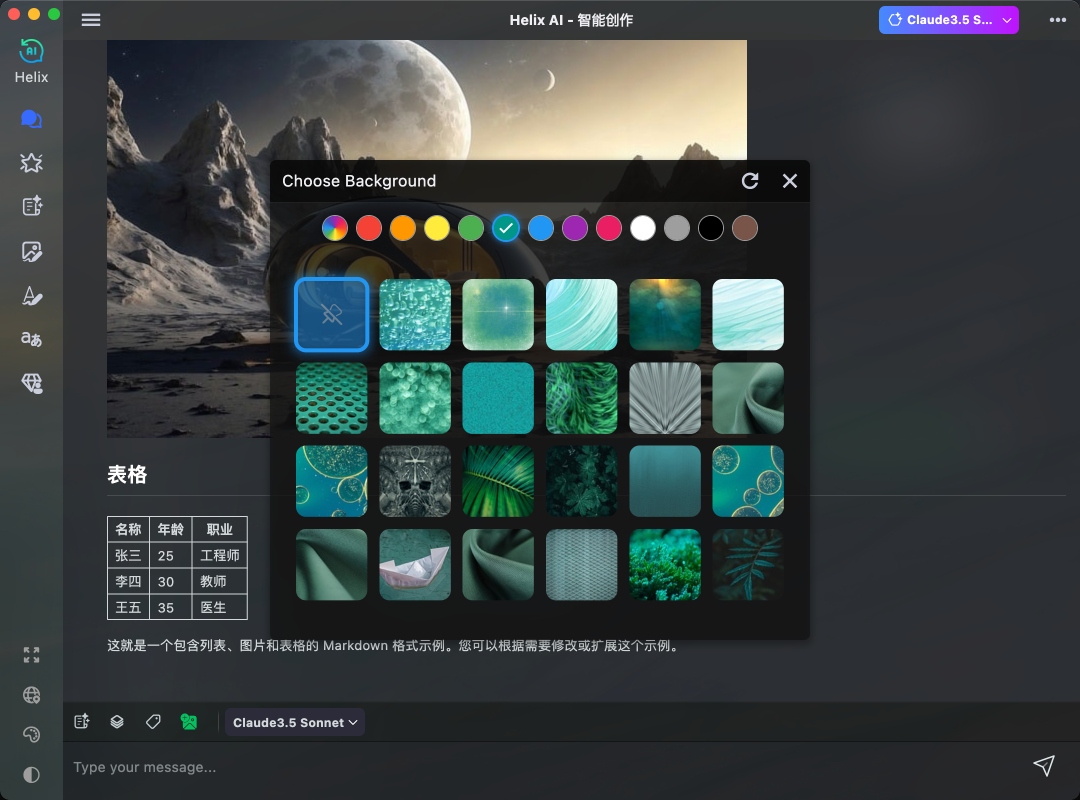The width and height of the screenshot is (1080, 800).
Task: Close the Choose Background dialog
Action: pyautogui.click(x=790, y=181)
